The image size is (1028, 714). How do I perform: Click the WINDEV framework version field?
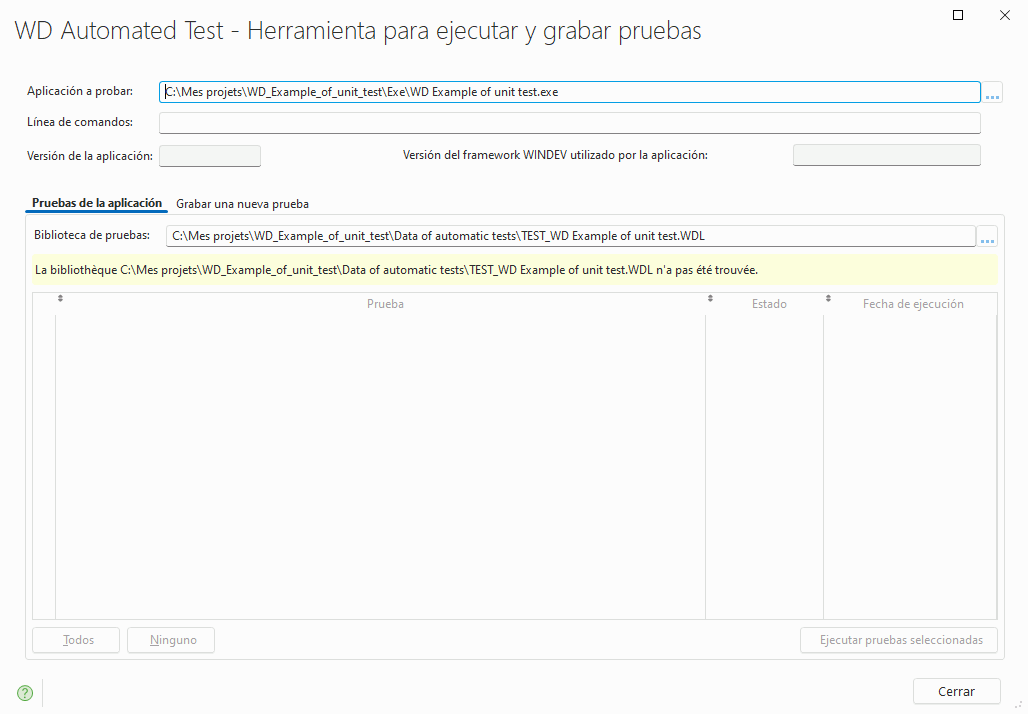[886, 155]
